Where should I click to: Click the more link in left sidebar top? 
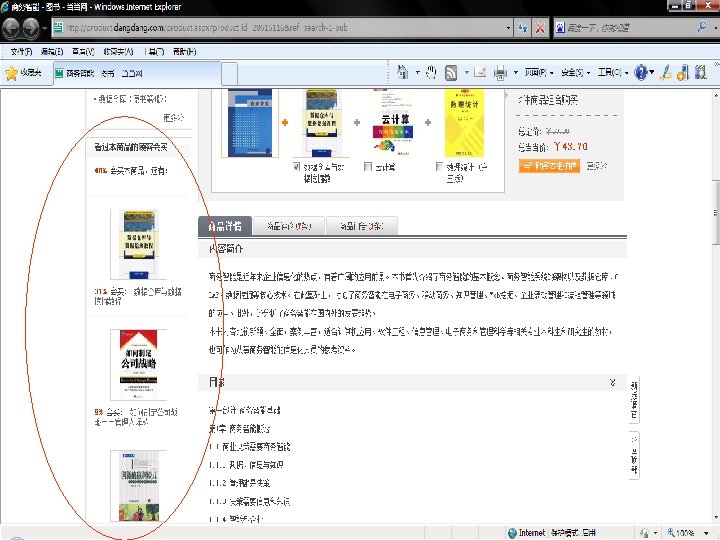[x=174, y=118]
